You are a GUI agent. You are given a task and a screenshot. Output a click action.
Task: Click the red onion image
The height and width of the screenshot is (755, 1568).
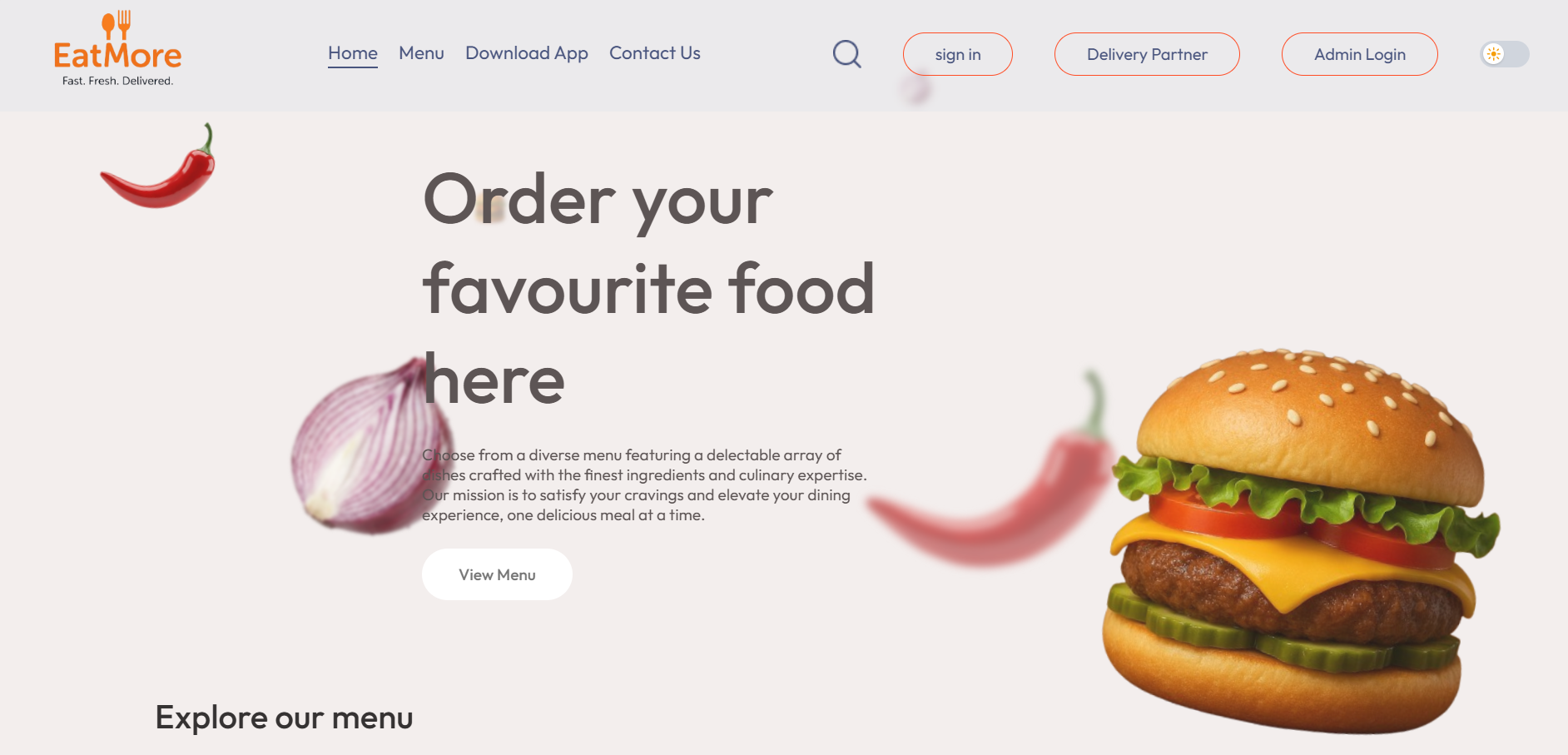click(371, 445)
